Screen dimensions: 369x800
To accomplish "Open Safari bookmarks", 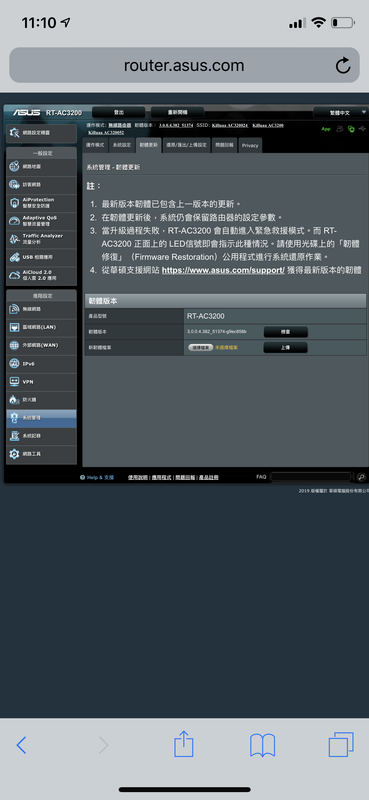I will tap(262, 745).
